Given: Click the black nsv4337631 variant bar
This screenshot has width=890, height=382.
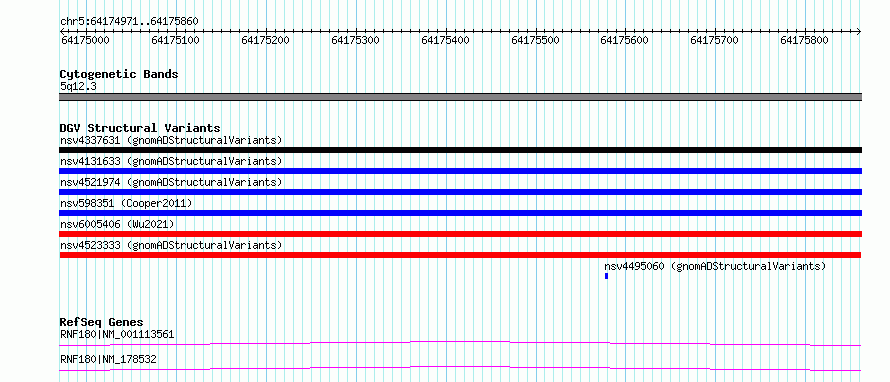Looking at the screenshot, I should pyautogui.click(x=460, y=150).
